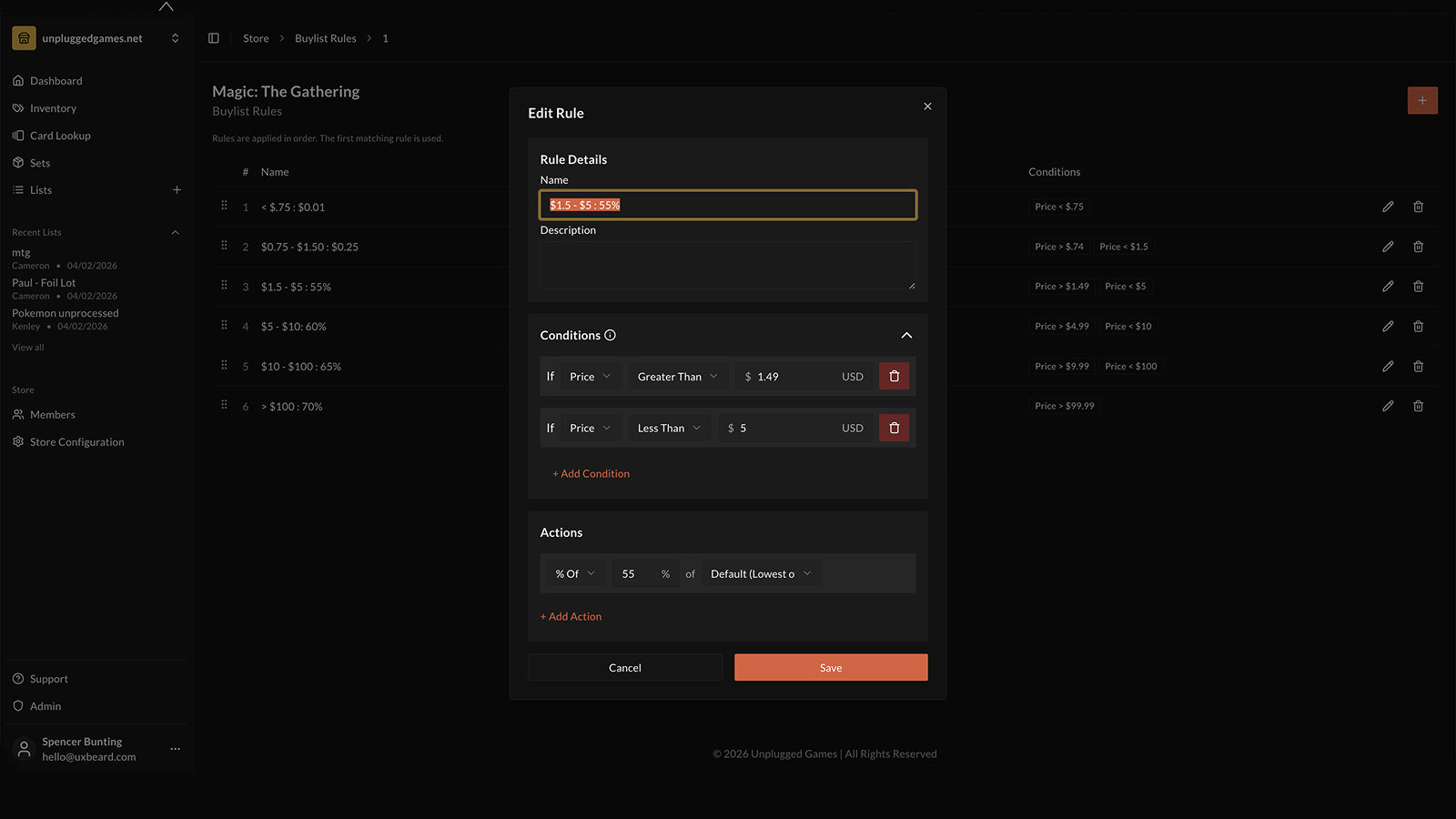Open user options menu for Spencer Bunting

point(176,749)
